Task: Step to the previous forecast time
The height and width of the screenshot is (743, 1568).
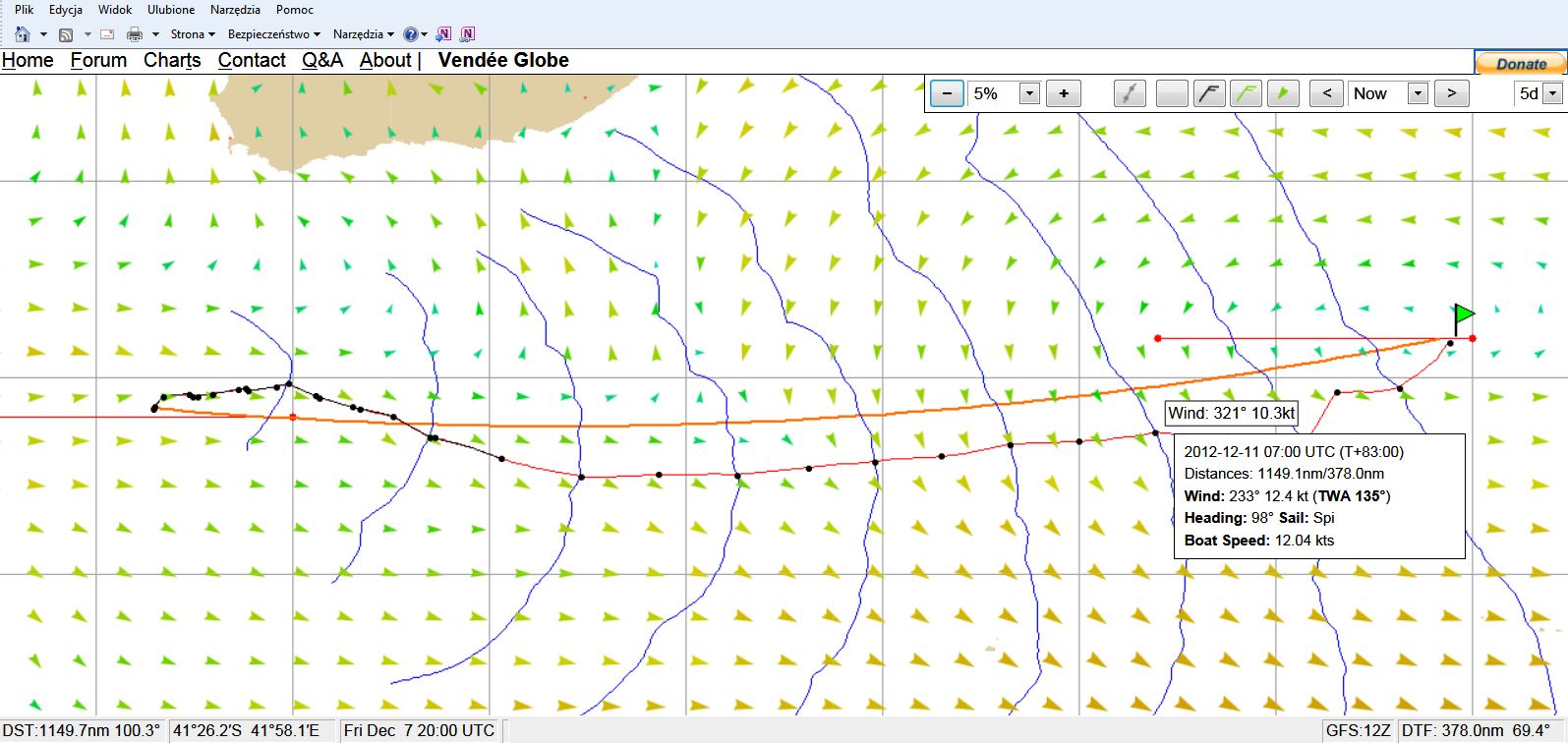Action: [1326, 94]
